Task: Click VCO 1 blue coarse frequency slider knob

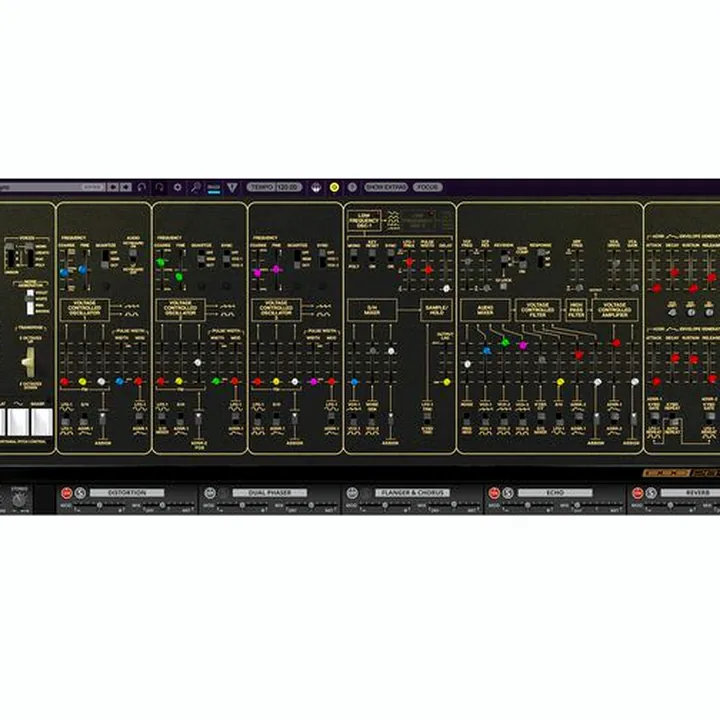Action: pyautogui.click(x=65, y=272)
